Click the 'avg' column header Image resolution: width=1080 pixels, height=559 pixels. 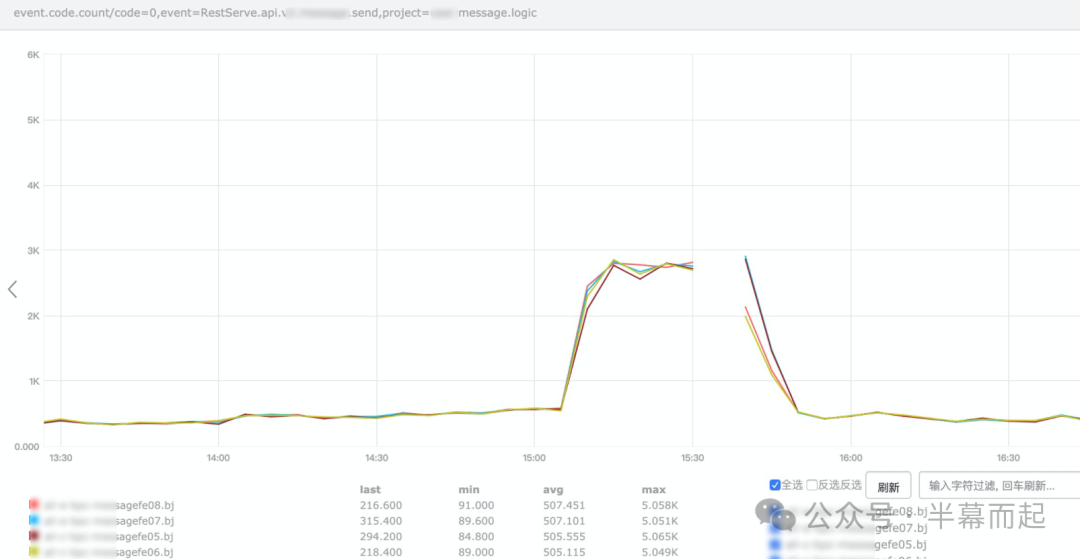tap(553, 489)
